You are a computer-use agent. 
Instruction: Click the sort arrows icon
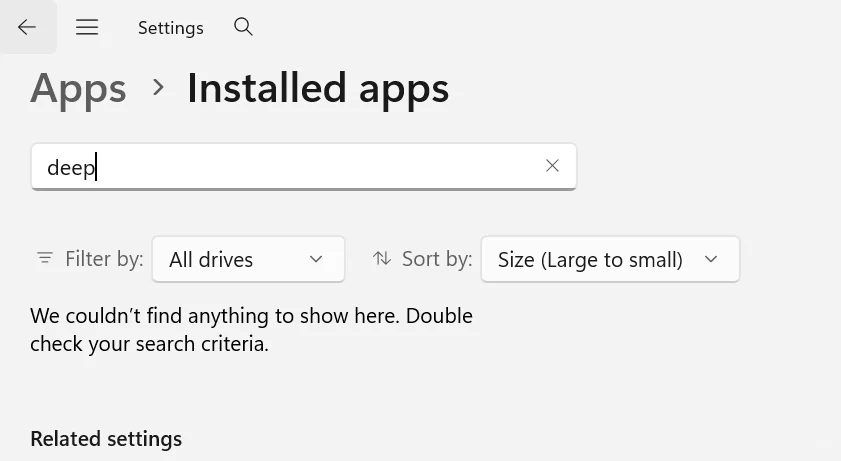382,259
